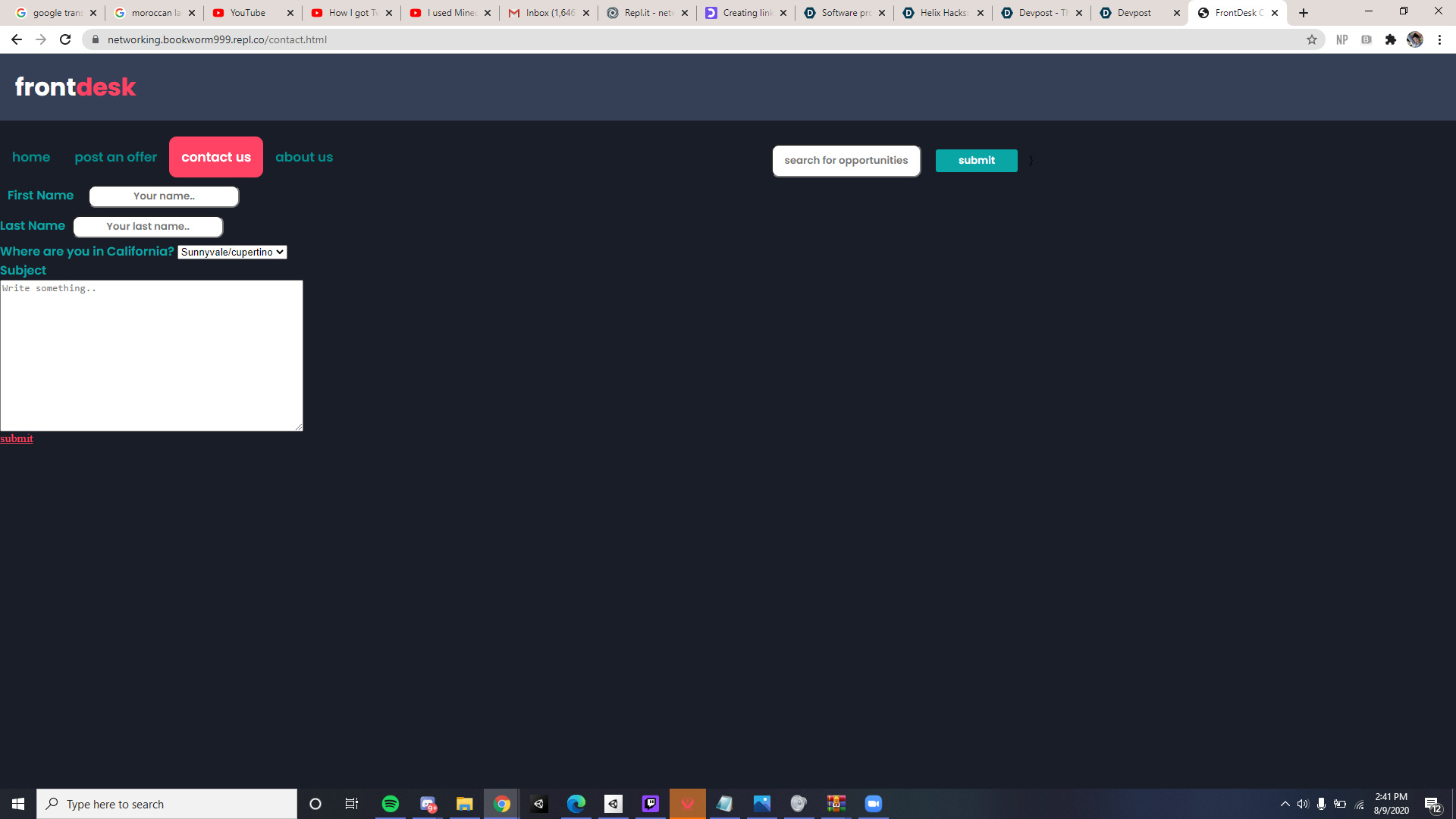1456x819 pixels.
Task: Launch Zoom from the taskbar
Action: pyautogui.click(x=873, y=804)
